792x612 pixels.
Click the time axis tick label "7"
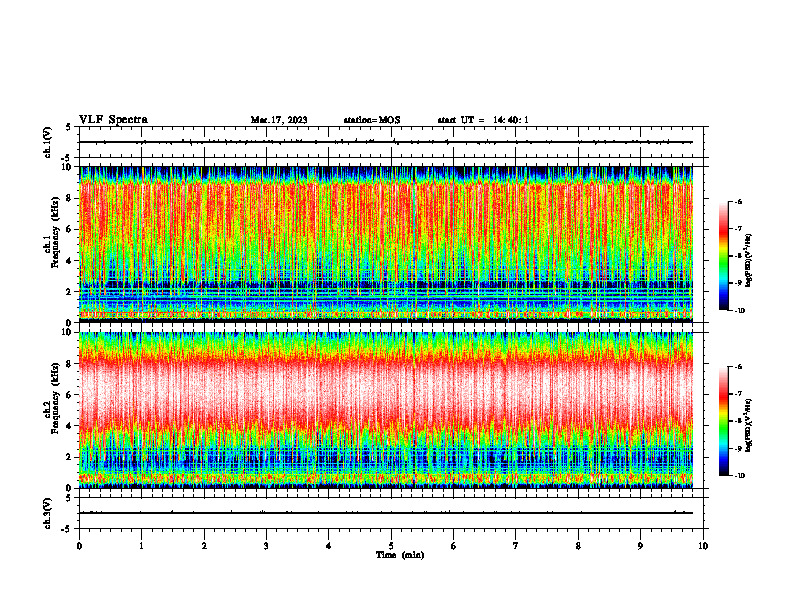click(x=516, y=546)
